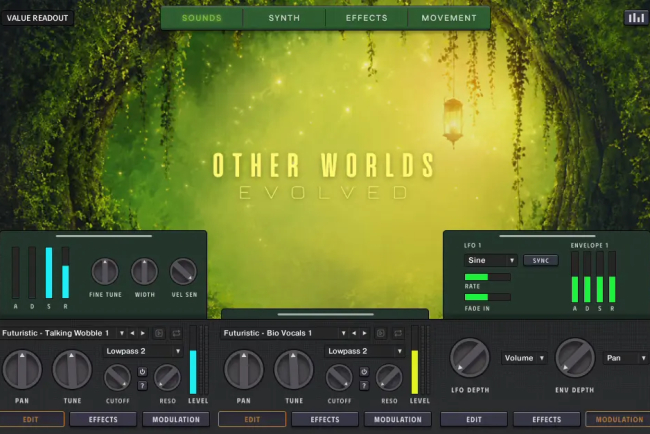
Task: Click the Tune knob of Talking Wobble 1
Action: point(72,370)
